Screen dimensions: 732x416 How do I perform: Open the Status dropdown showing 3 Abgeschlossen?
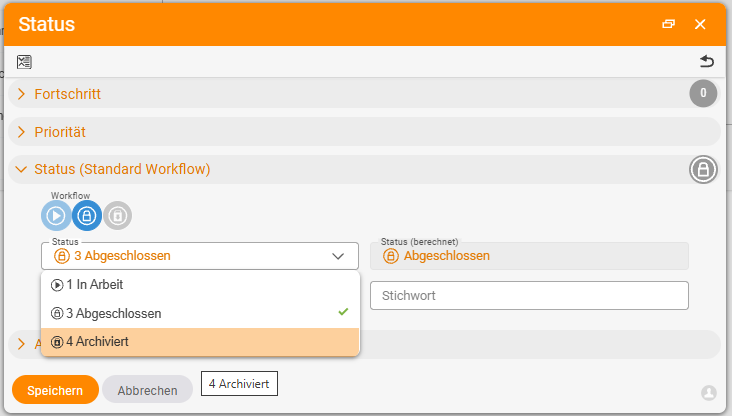click(x=200, y=256)
